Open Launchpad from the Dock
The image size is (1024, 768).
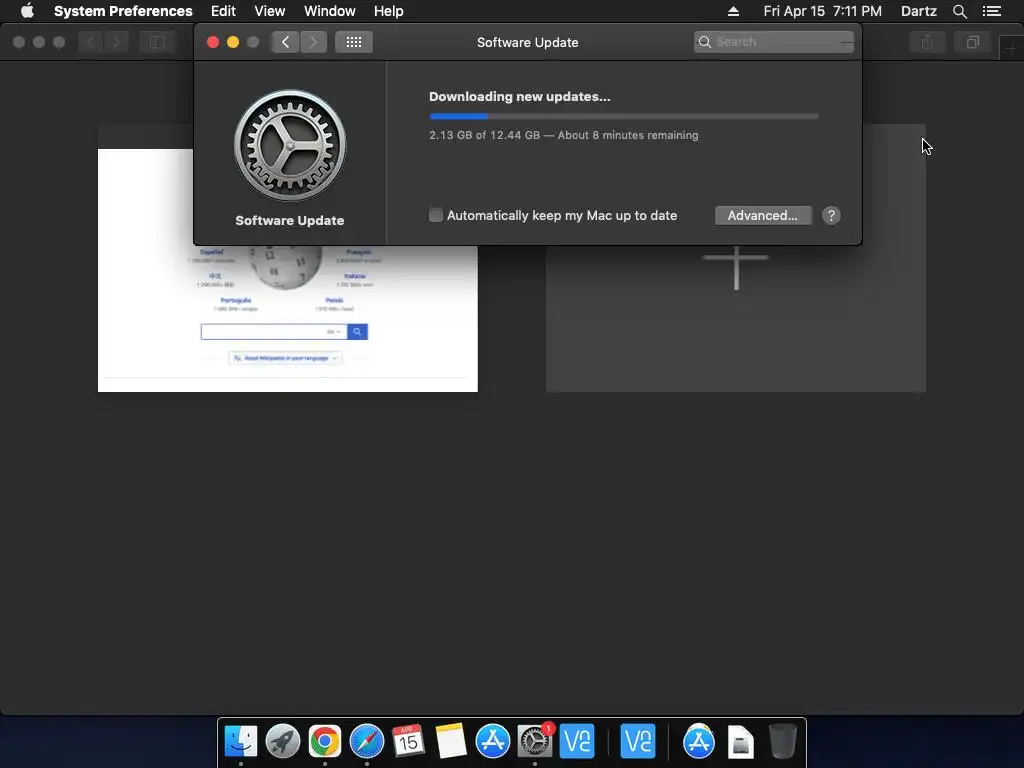coord(283,741)
